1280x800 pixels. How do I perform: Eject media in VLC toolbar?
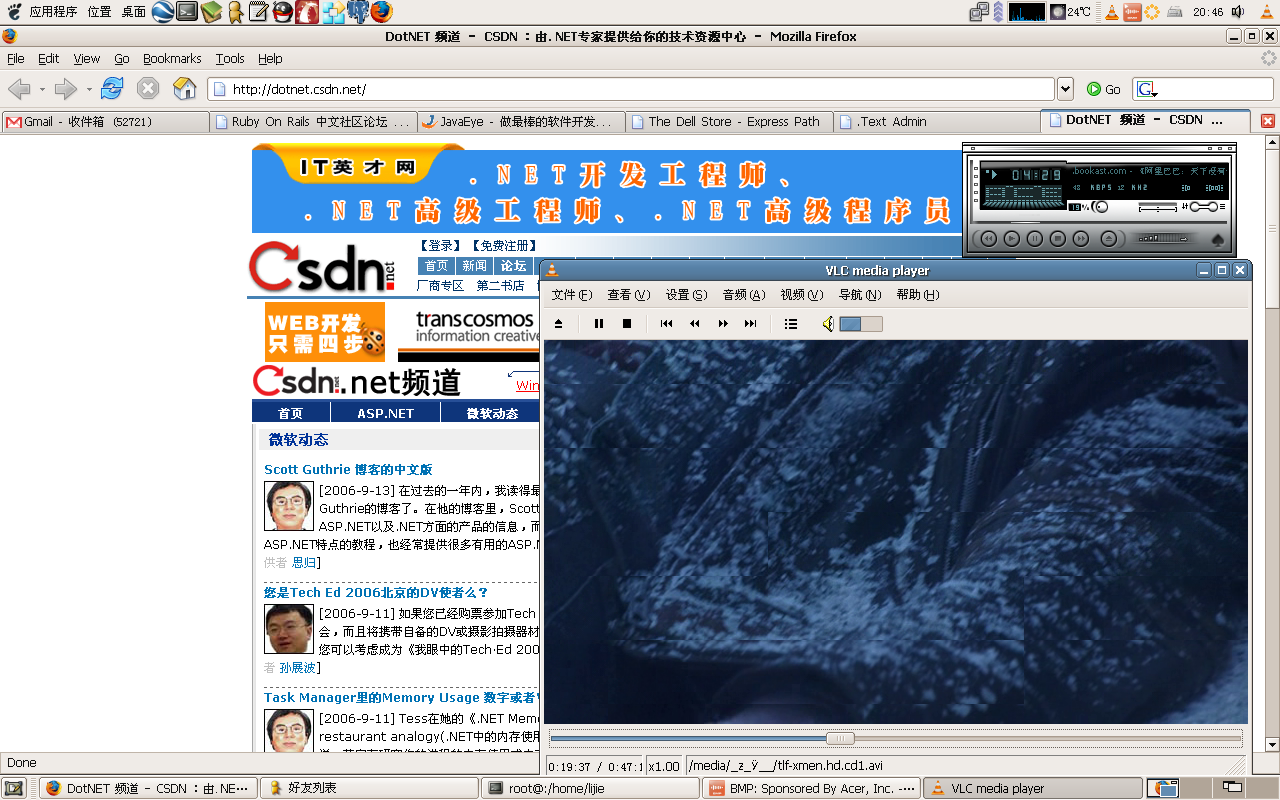(x=559, y=324)
